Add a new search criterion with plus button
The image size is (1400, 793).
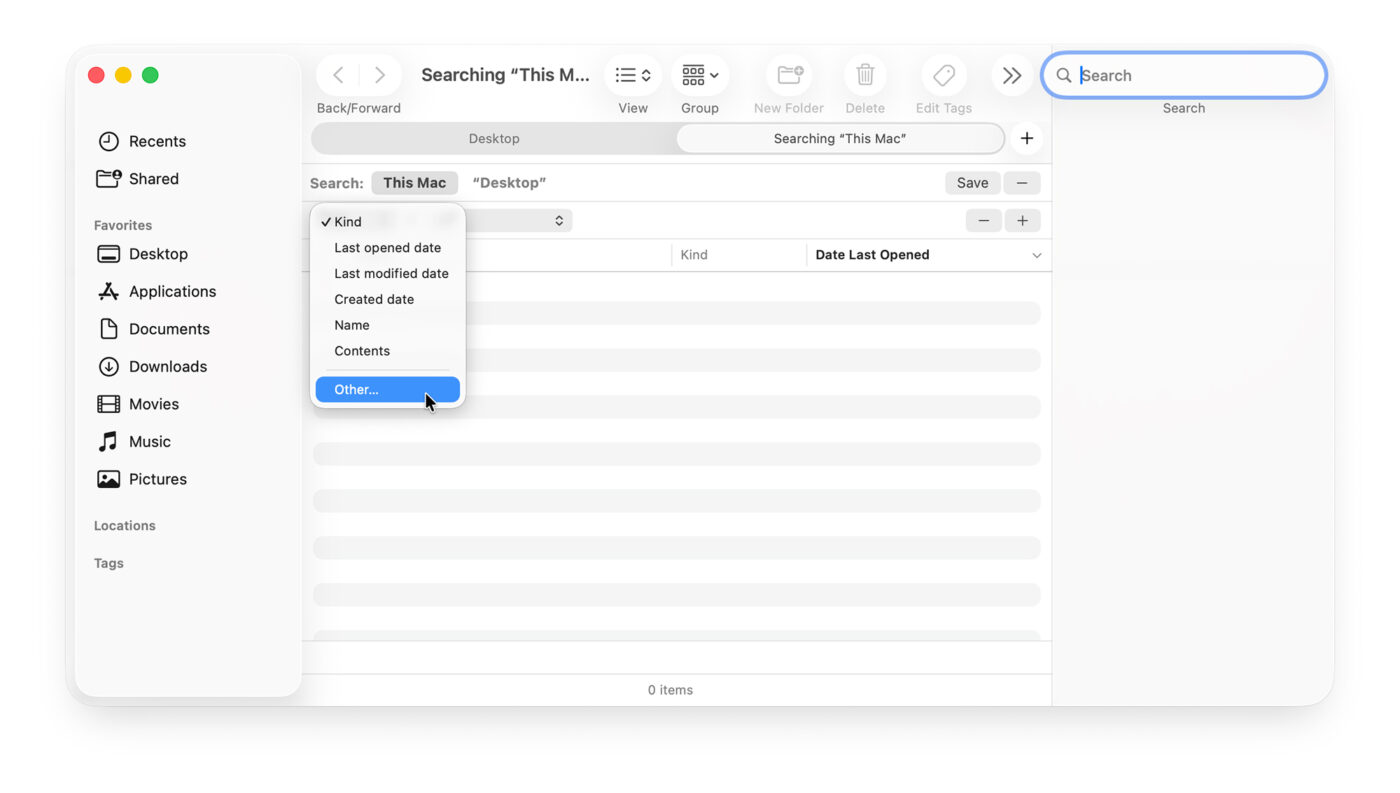1022,220
